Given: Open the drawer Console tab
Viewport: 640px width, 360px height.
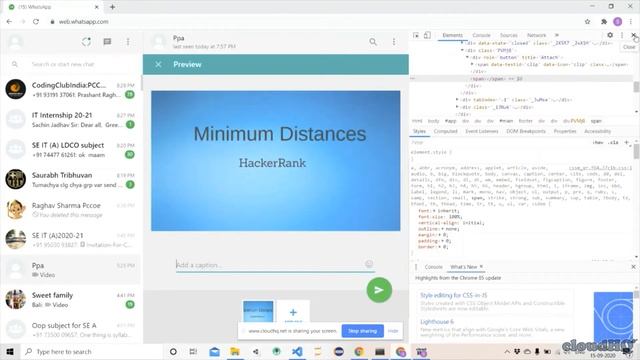Looking at the screenshot, I should (433, 267).
